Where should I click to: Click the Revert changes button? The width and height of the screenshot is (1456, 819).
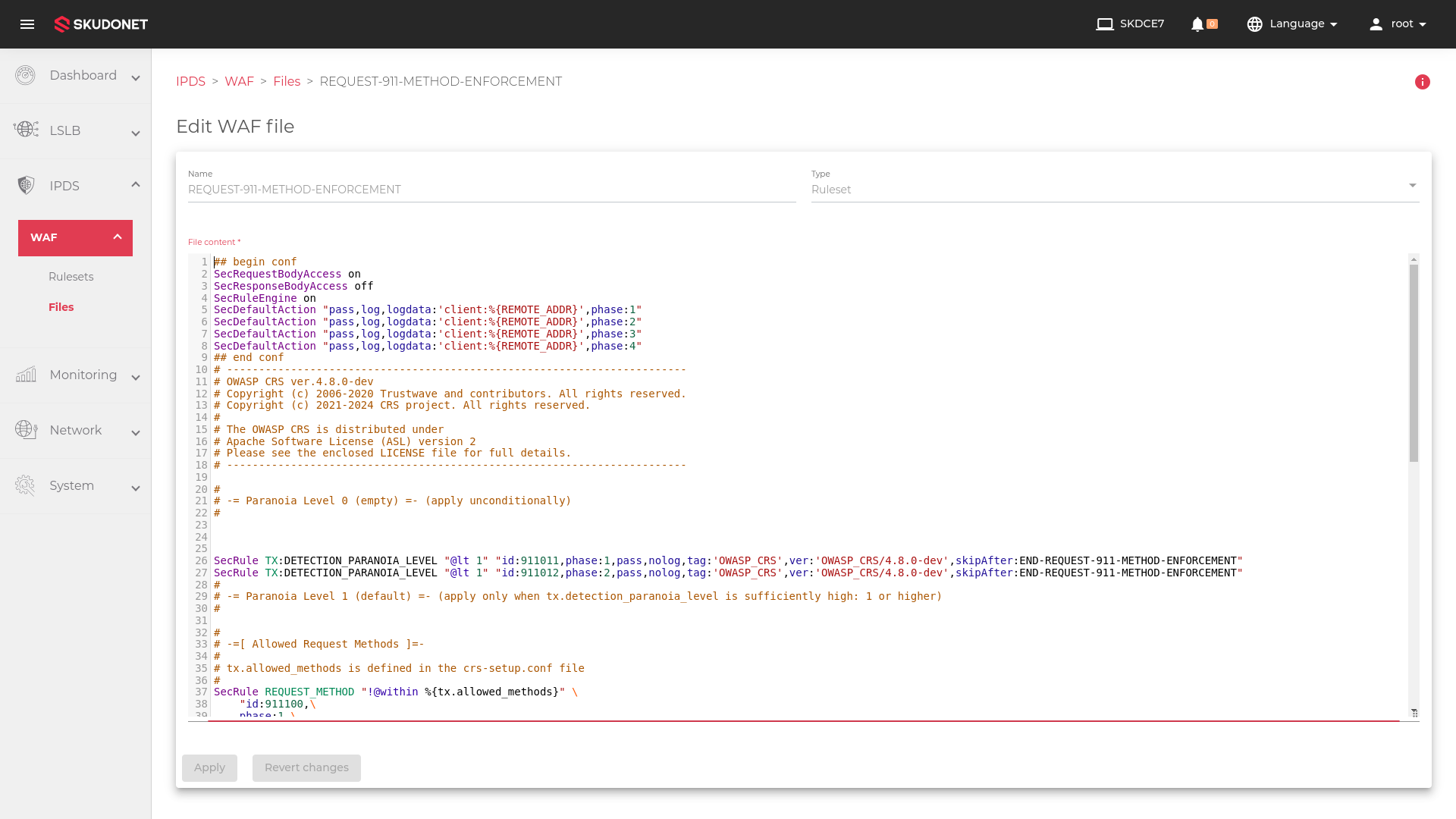(306, 768)
